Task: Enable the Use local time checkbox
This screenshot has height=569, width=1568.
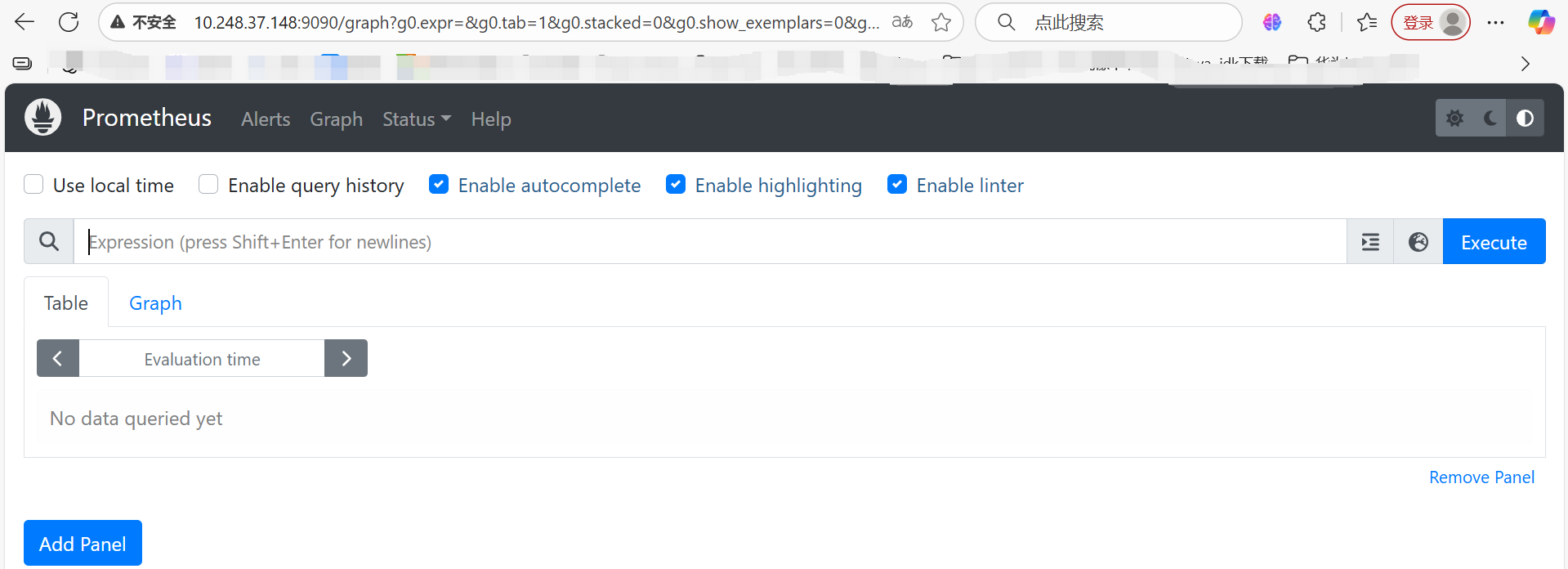Action: [34, 184]
